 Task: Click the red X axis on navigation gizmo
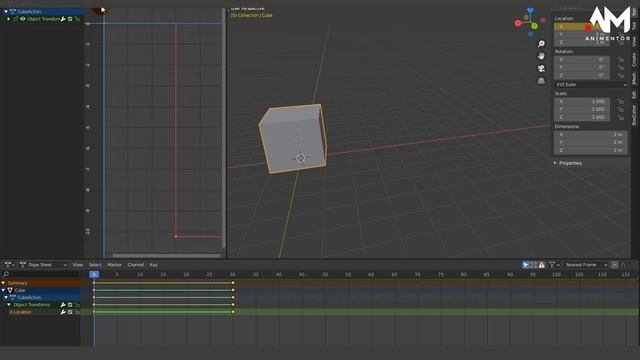[x=518, y=23]
